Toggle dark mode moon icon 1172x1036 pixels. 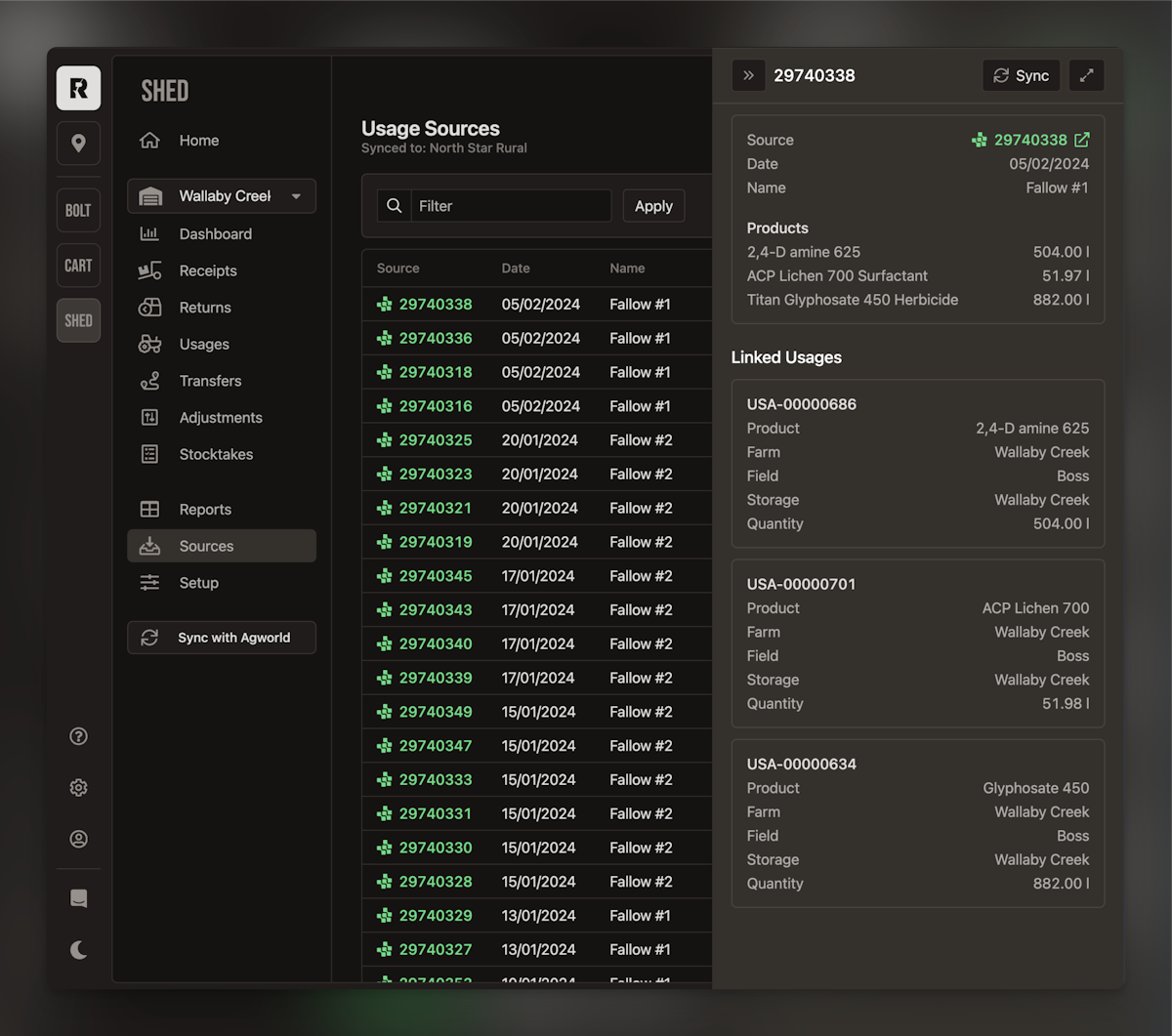(78, 949)
